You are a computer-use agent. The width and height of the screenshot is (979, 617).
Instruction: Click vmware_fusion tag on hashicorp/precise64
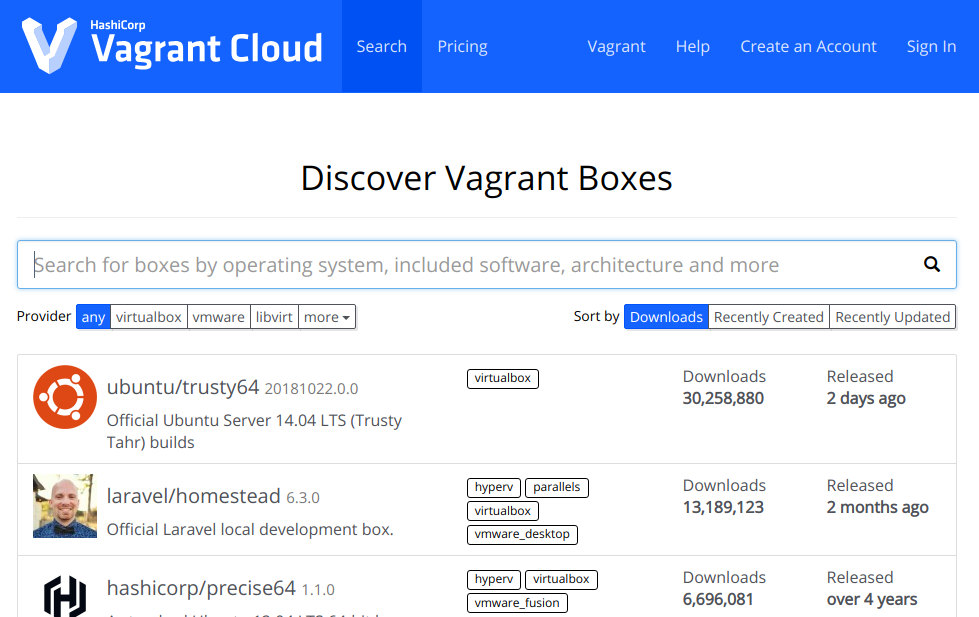(517, 603)
